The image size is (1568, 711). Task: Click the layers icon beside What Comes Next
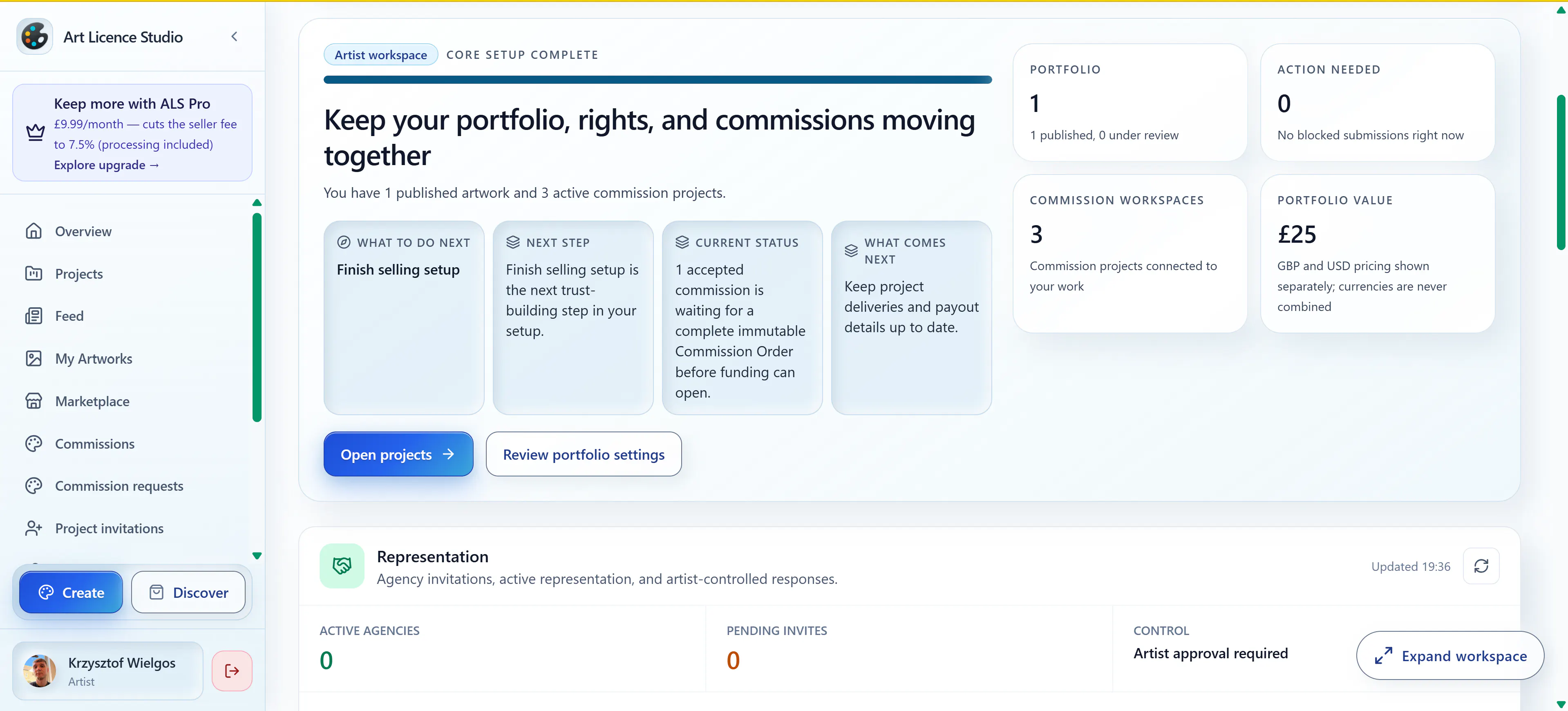pos(851,251)
